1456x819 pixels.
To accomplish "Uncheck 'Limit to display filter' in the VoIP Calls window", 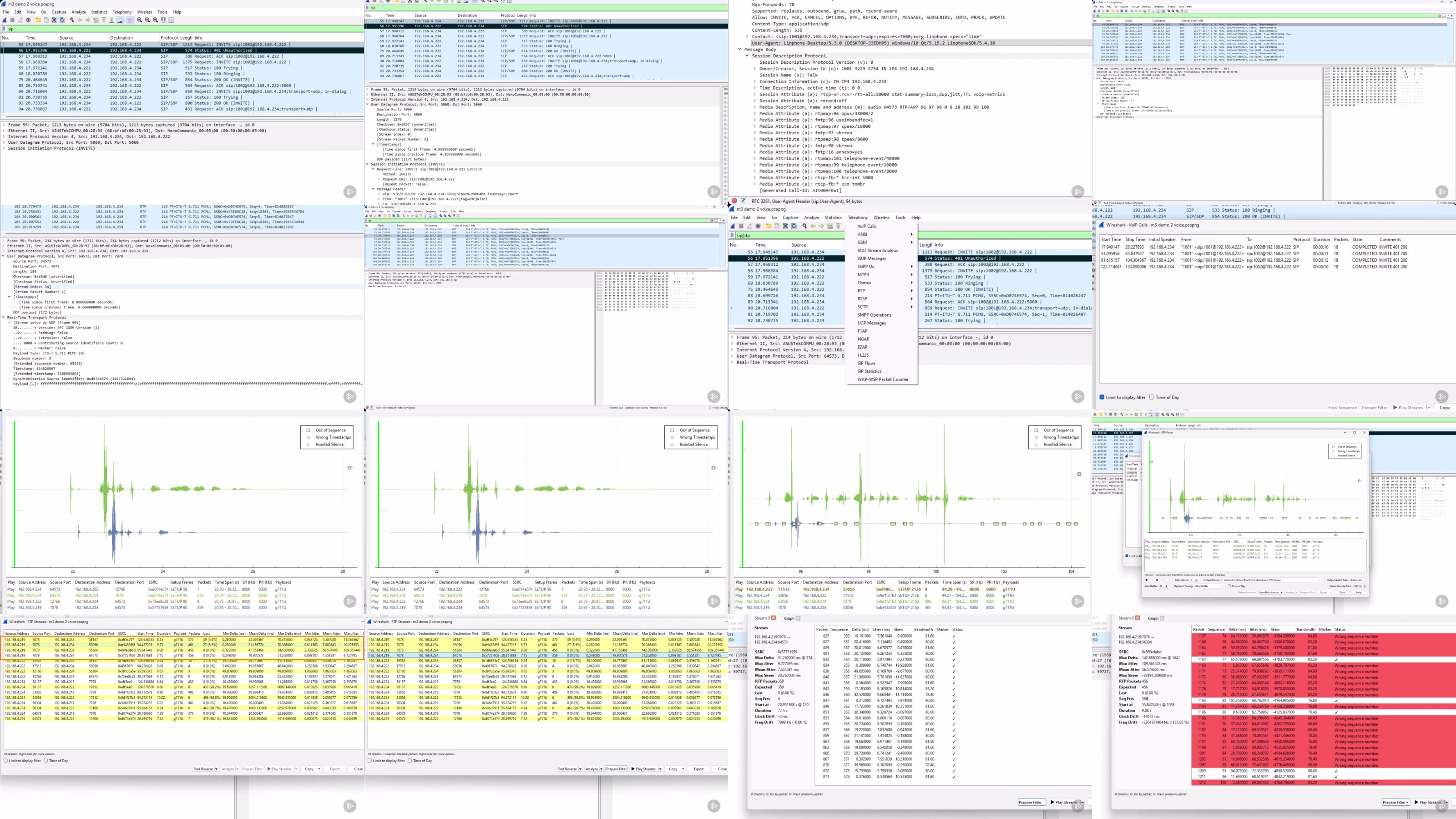I will point(1102,397).
